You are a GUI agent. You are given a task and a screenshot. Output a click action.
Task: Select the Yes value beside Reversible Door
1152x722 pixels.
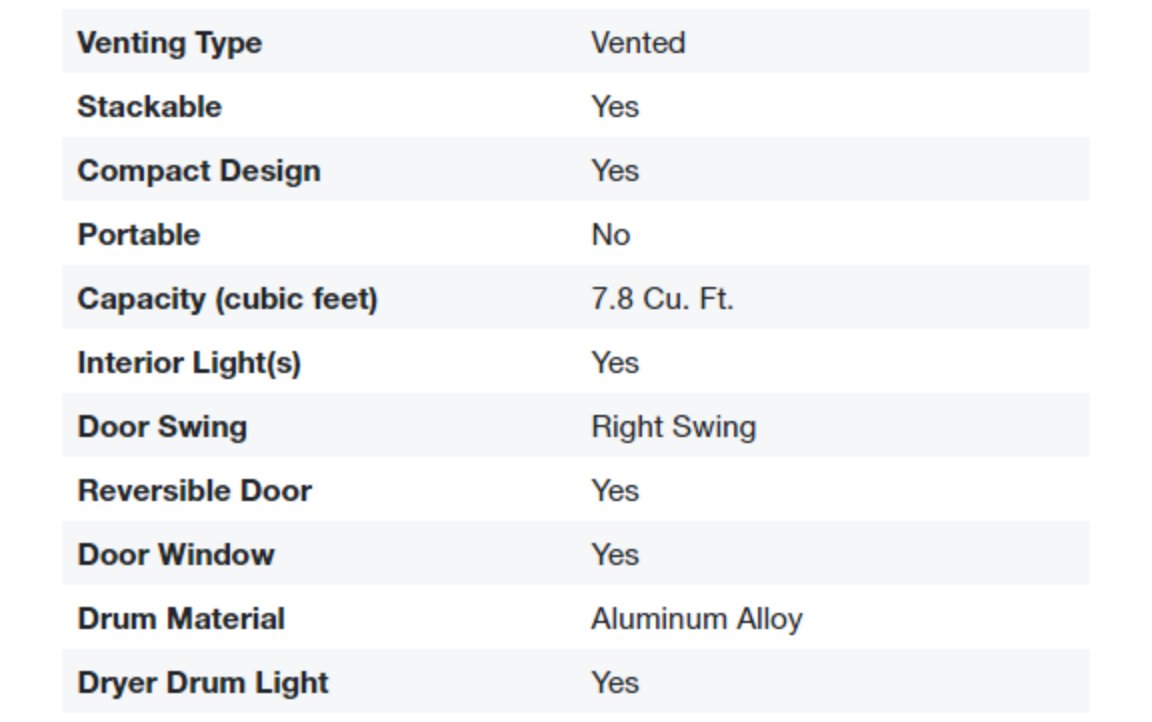[x=614, y=491]
